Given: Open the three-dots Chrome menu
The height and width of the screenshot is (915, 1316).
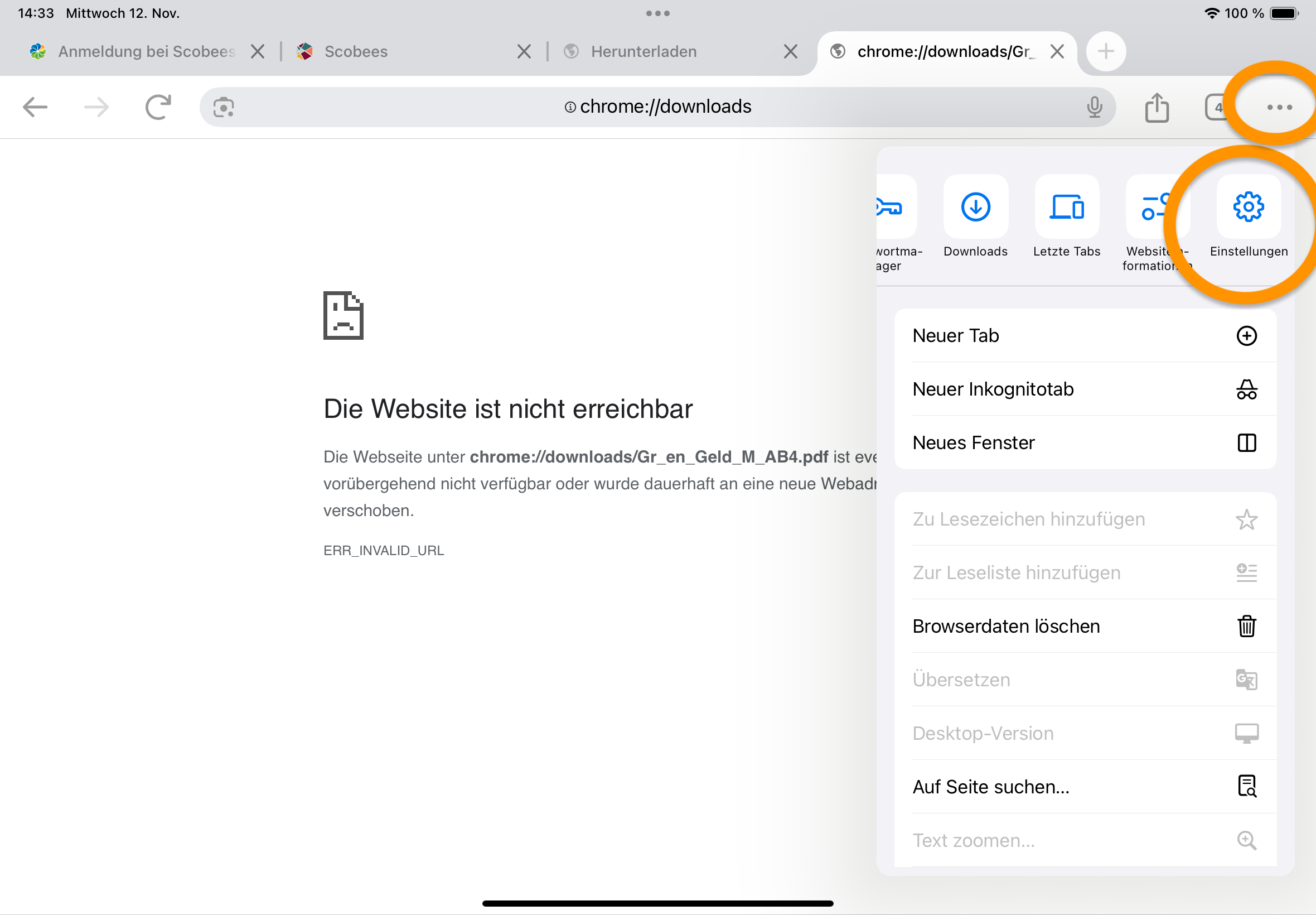Looking at the screenshot, I should 1279,107.
